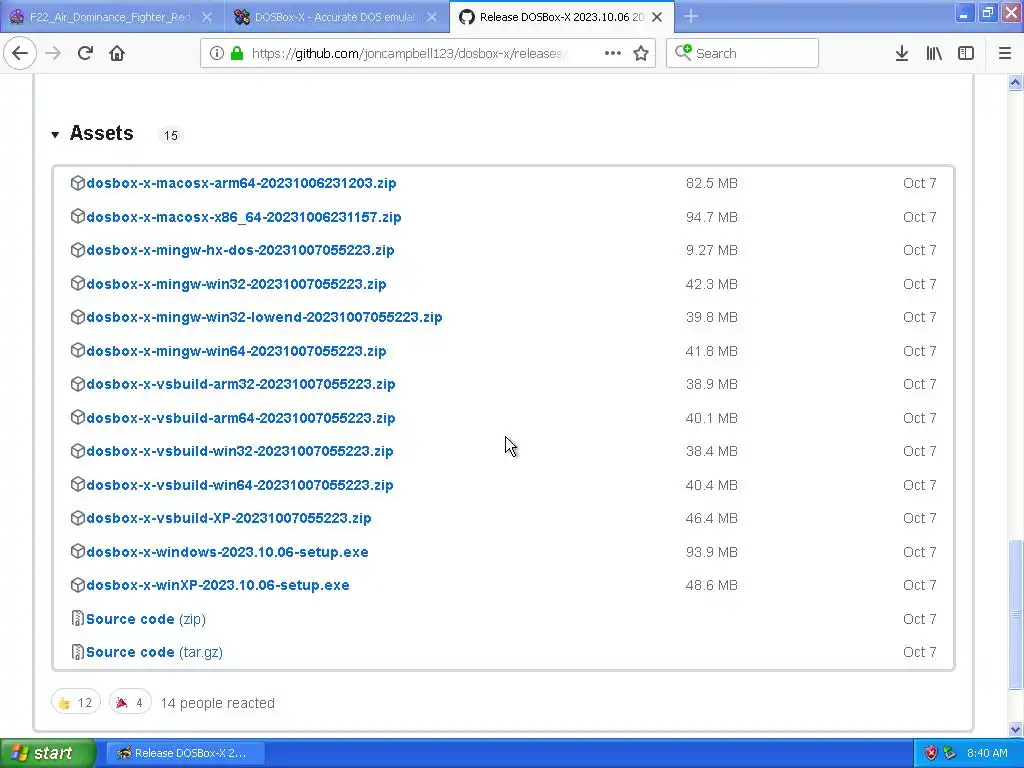
Task: Open the Windows start menu
Action: [x=47, y=753]
